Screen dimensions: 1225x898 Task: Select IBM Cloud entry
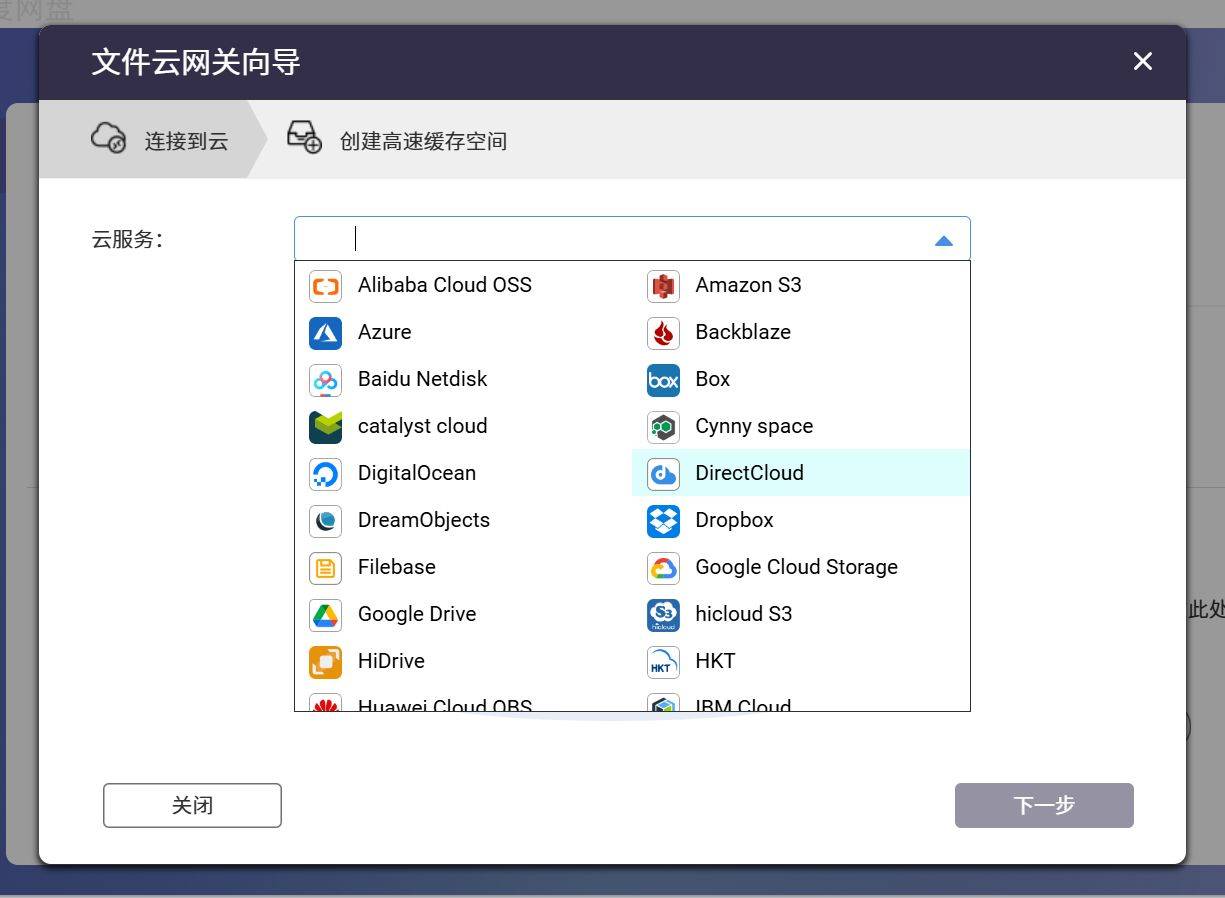[801, 699]
